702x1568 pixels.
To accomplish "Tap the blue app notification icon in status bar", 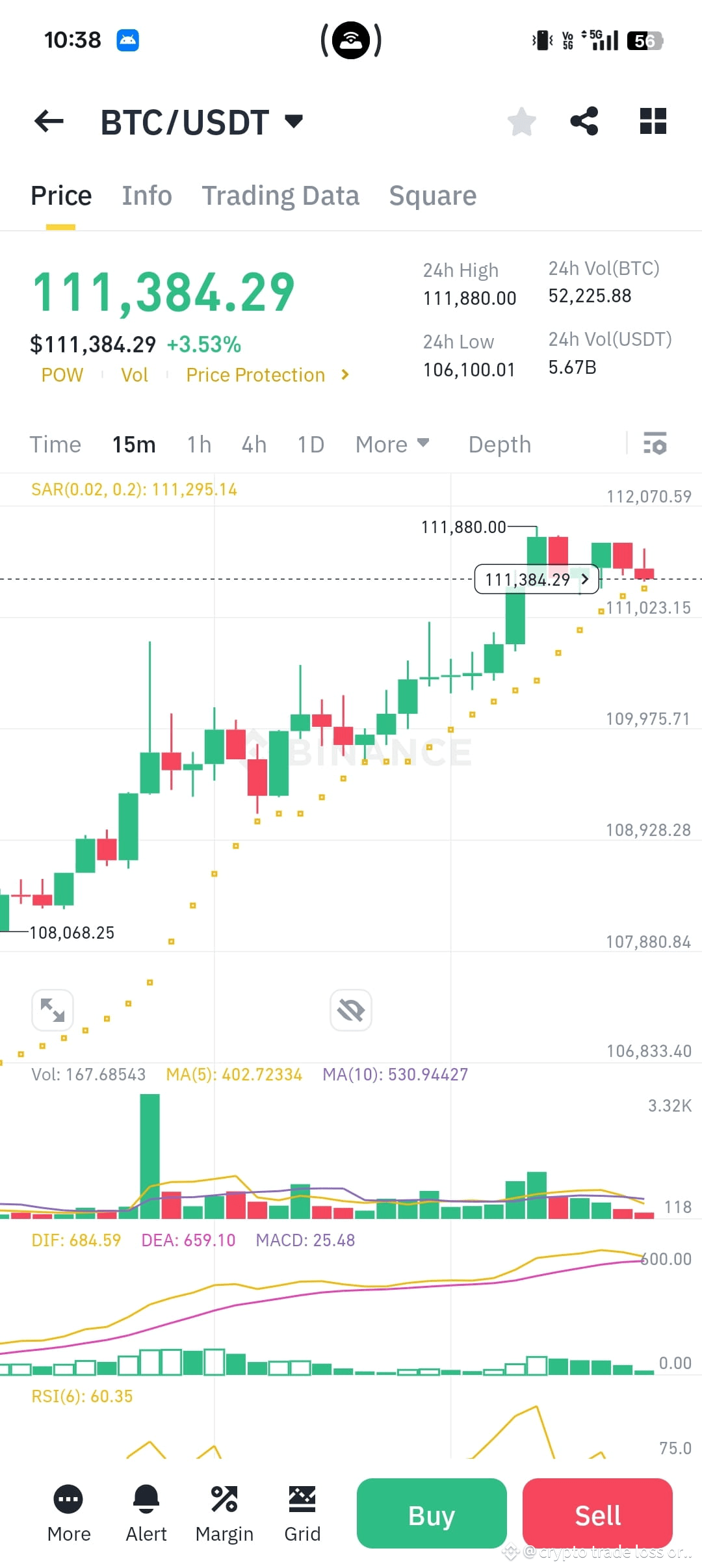I will pos(127,40).
